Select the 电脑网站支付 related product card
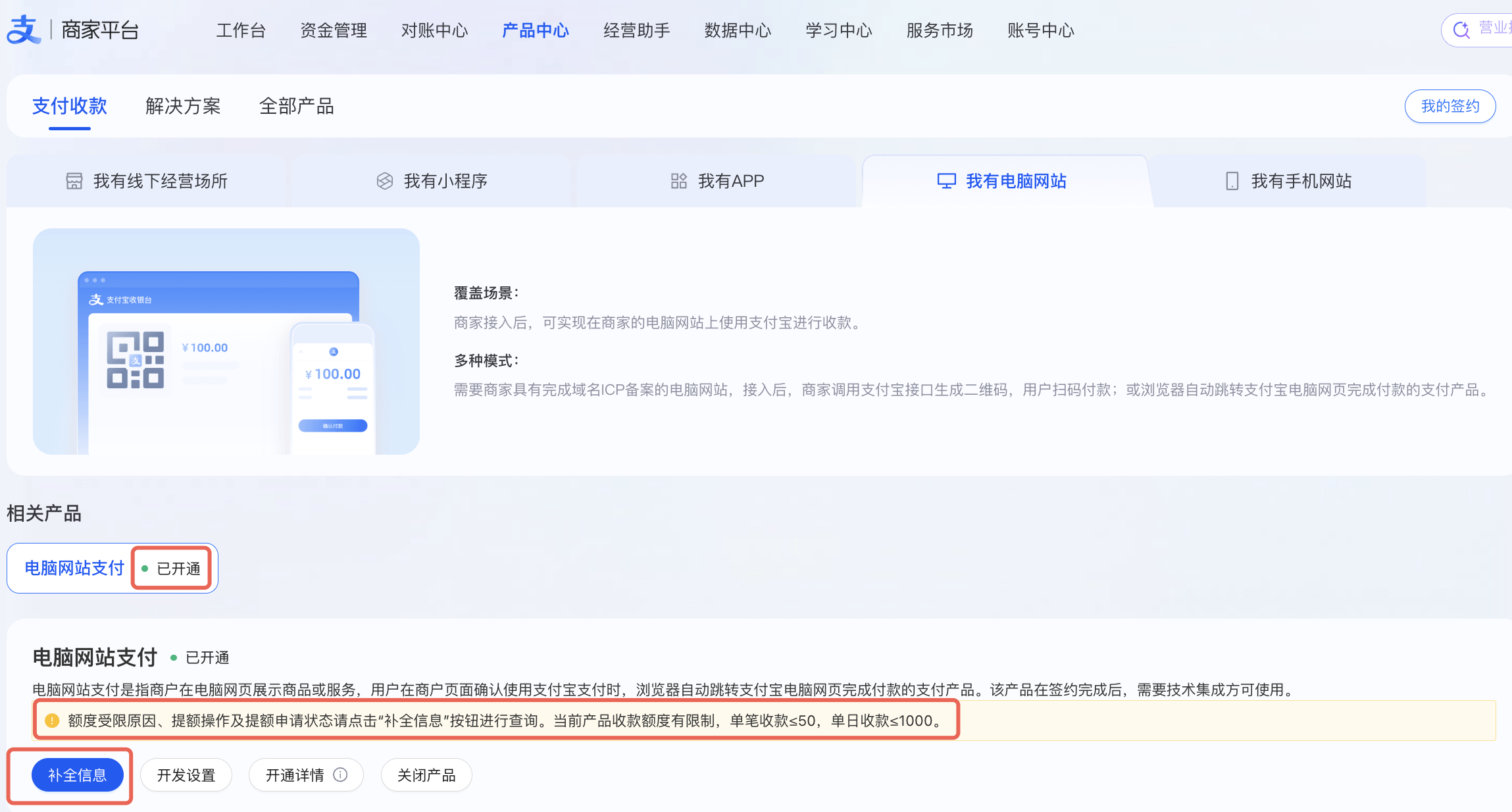The image size is (1512, 812). [x=113, y=568]
